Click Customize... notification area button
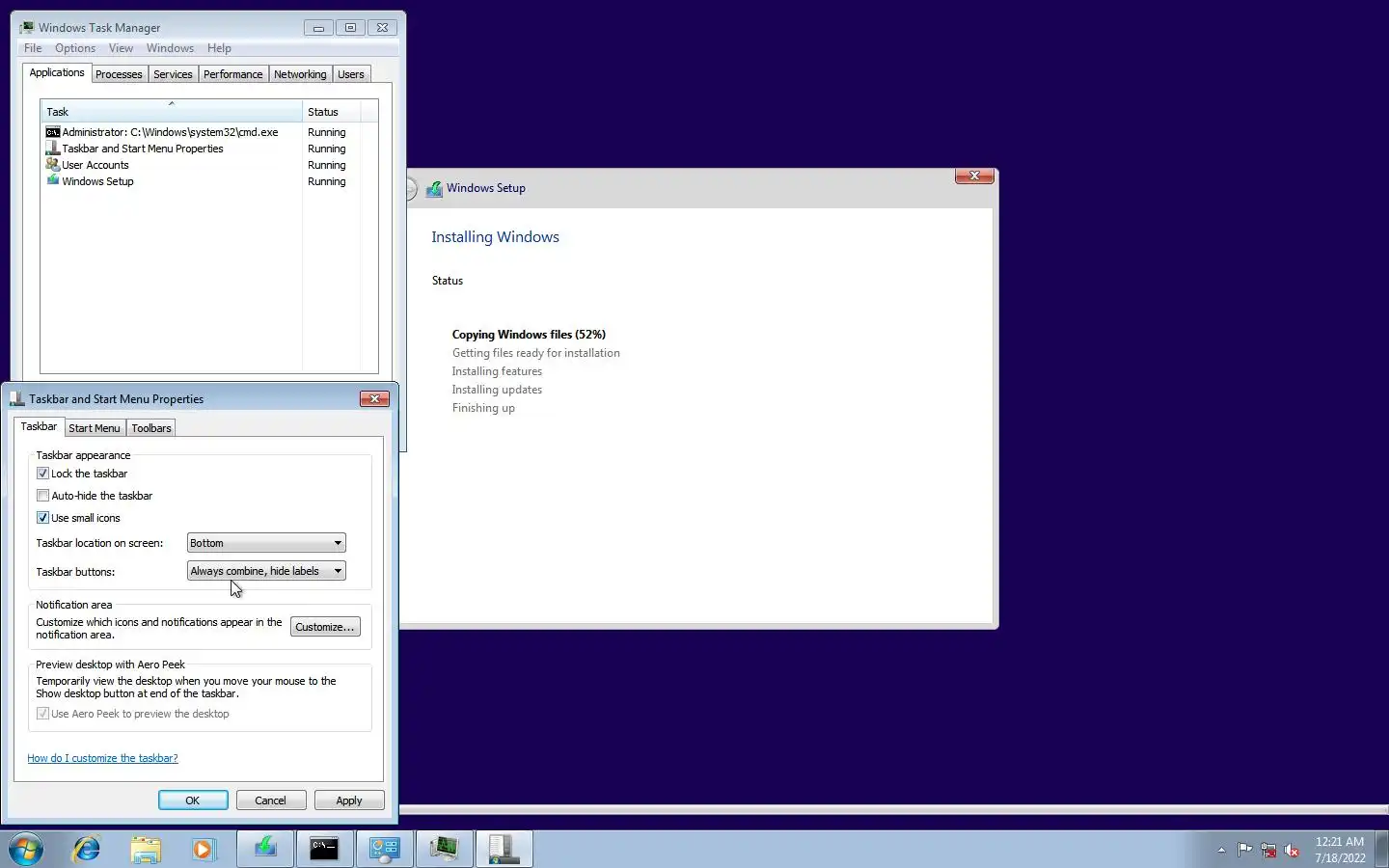The width and height of the screenshot is (1389, 868). (x=325, y=627)
